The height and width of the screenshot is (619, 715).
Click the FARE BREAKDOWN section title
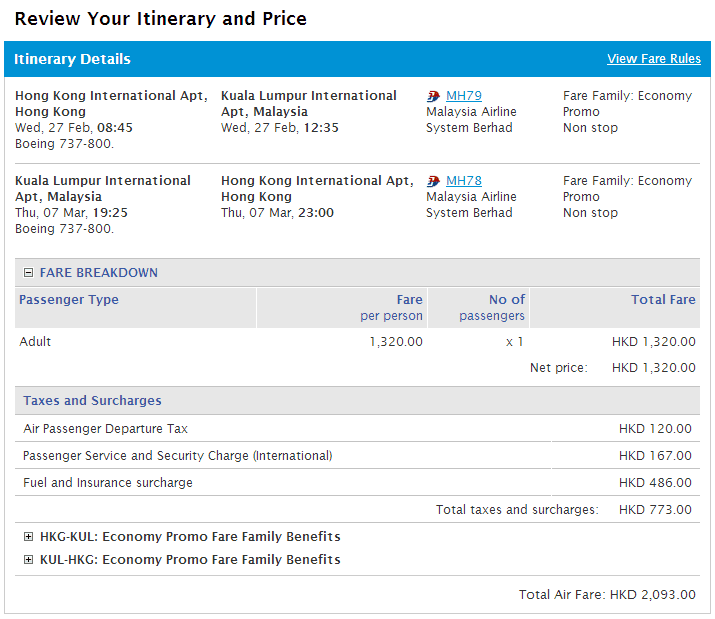pos(98,273)
